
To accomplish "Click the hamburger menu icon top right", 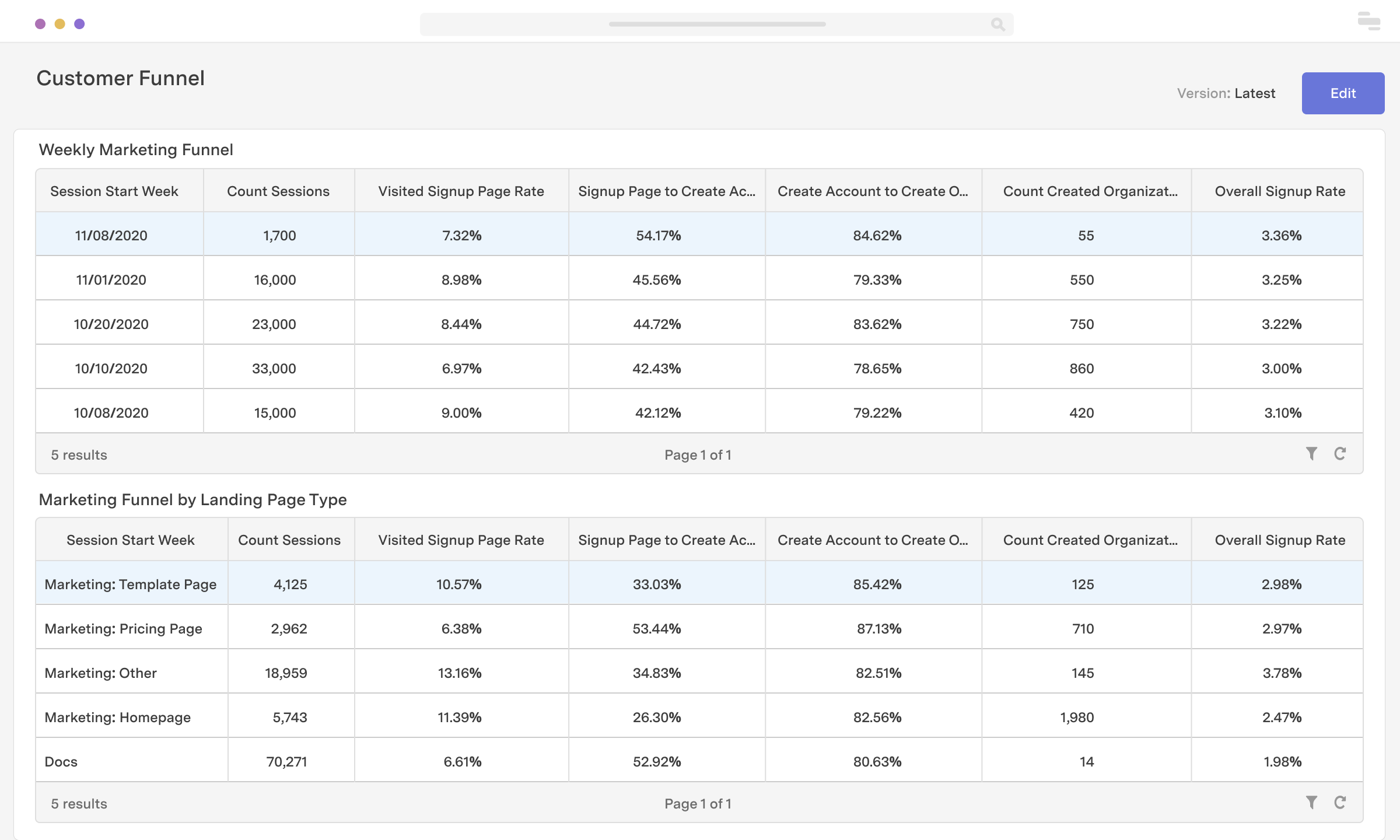I will [x=1369, y=21].
